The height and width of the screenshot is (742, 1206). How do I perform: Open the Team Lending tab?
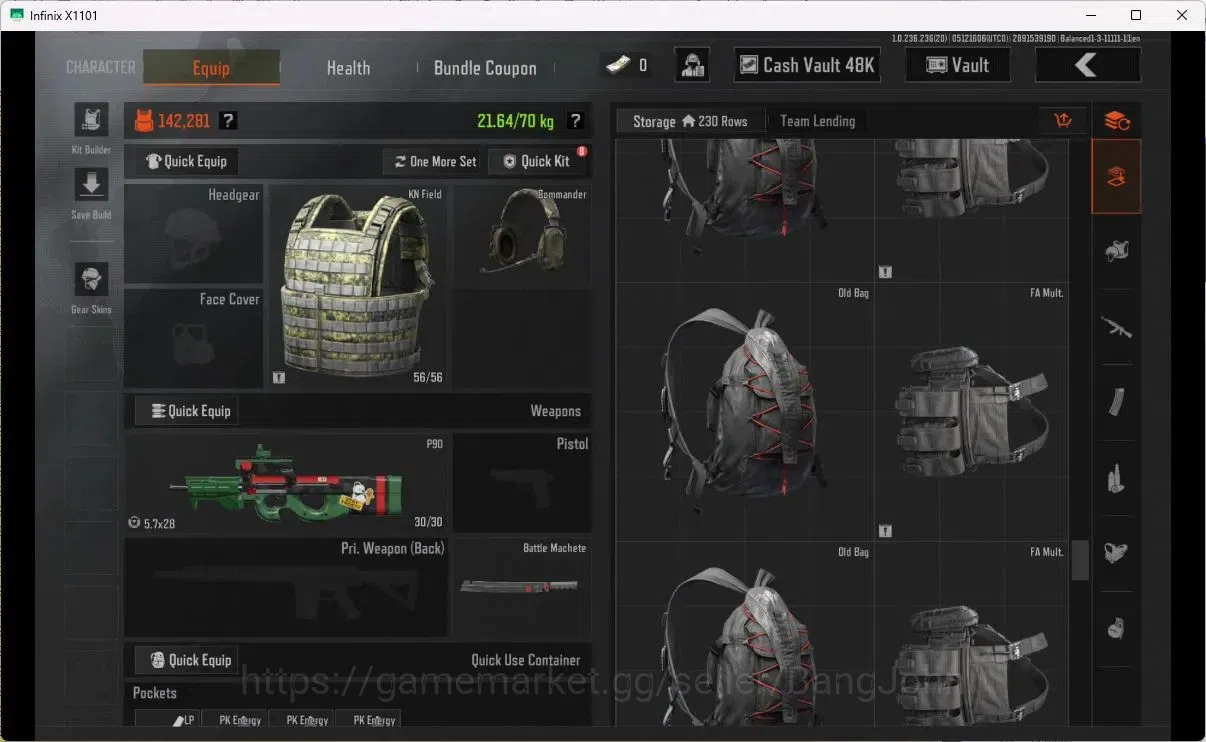coord(817,121)
